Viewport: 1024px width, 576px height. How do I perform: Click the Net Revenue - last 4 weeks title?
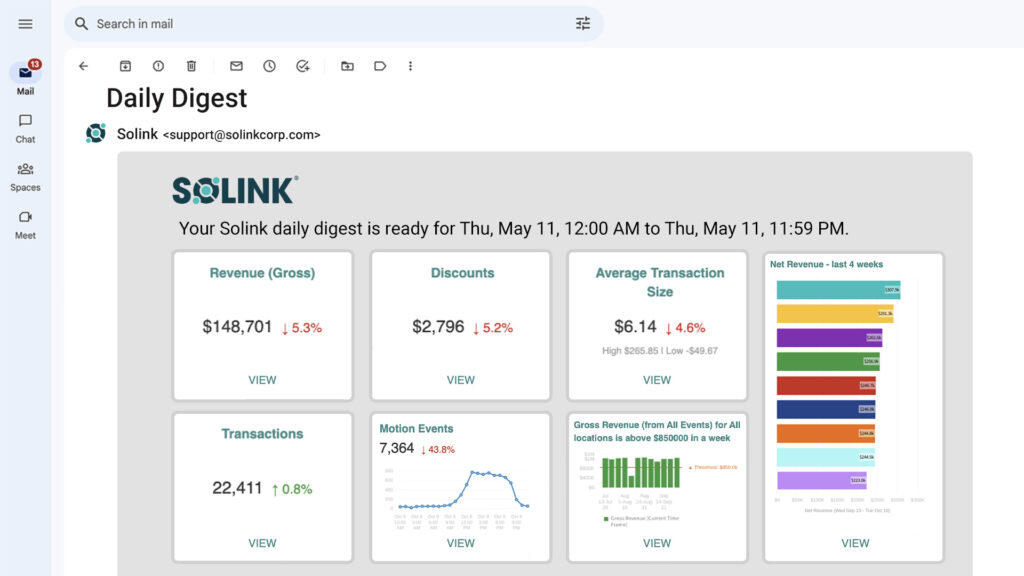826,264
